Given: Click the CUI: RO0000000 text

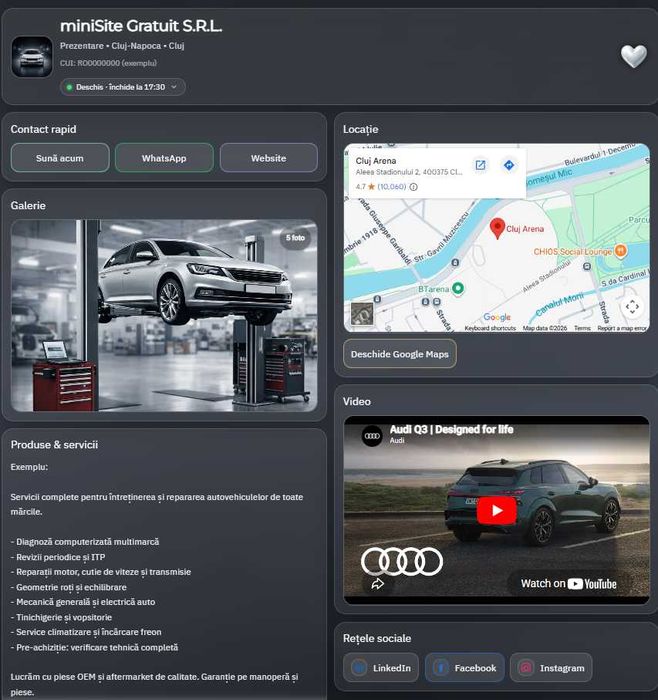Looking at the screenshot, I should (x=108, y=63).
